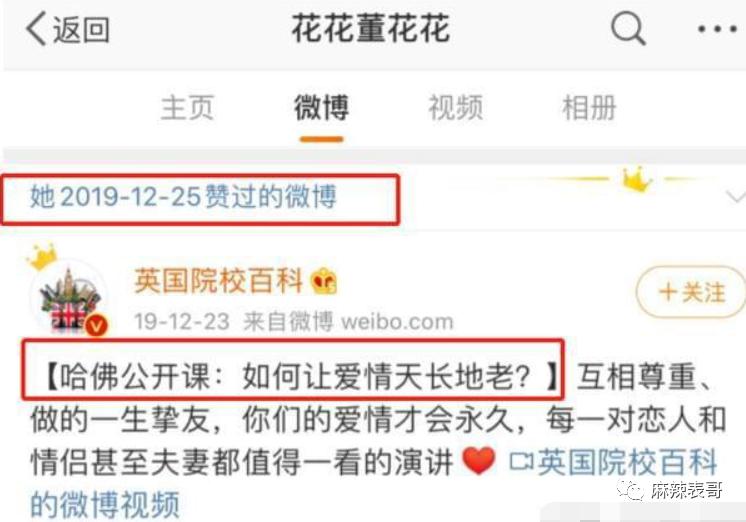
Task: Select the 微博 tab
Action: pos(321,108)
